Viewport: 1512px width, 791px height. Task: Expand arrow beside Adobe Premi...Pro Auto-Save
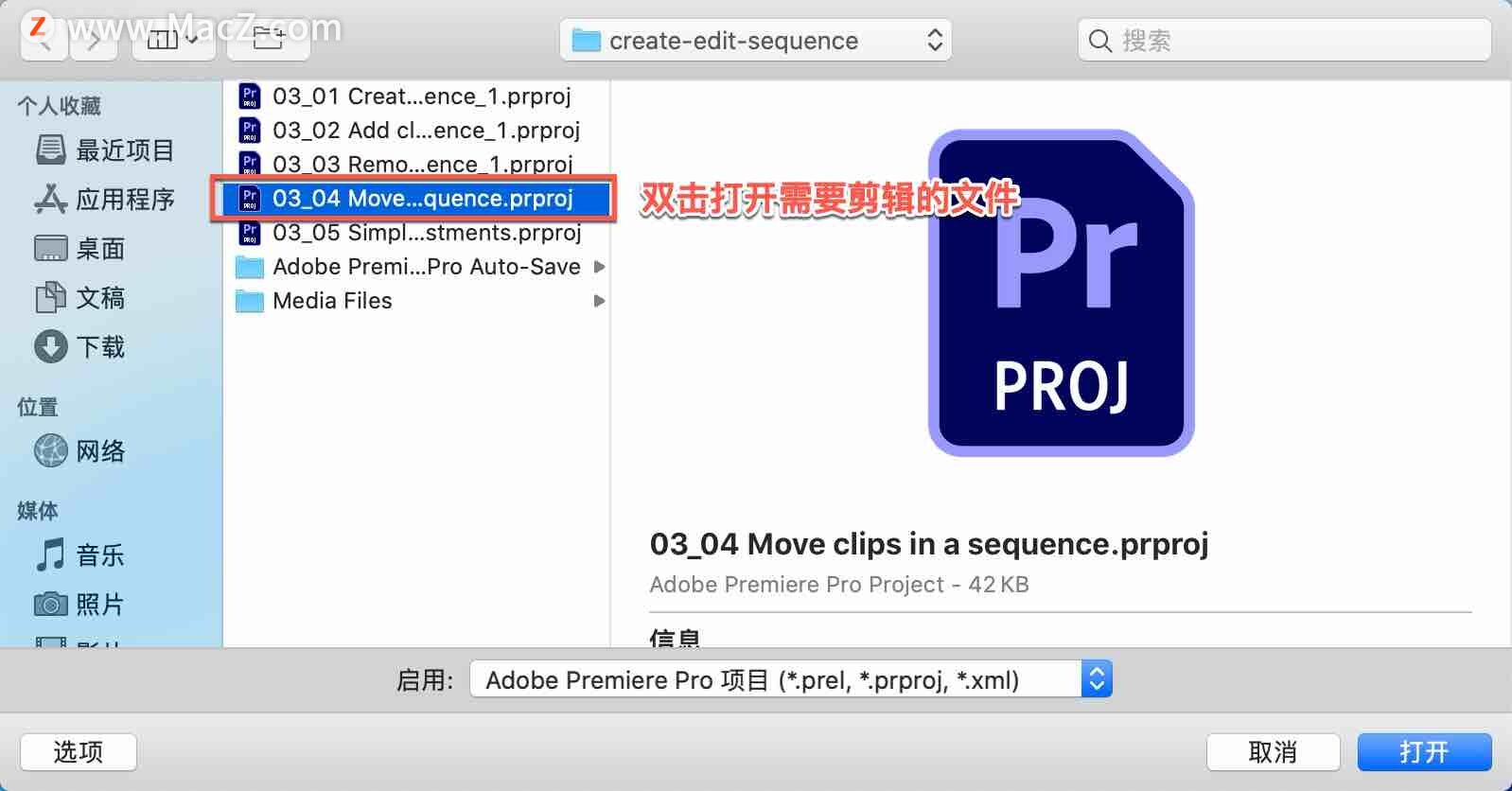pos(599,267)
